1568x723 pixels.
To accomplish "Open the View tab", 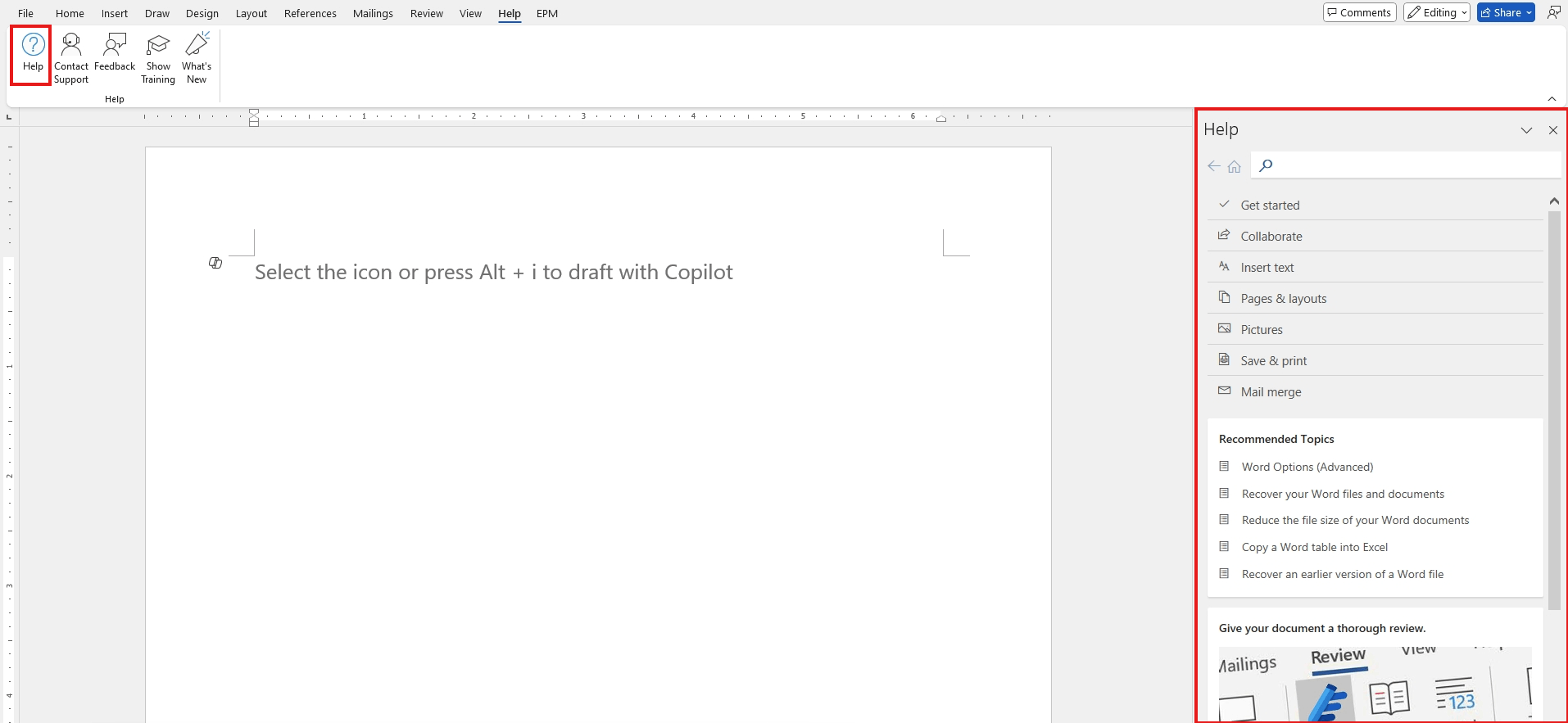I will point(470,13).
